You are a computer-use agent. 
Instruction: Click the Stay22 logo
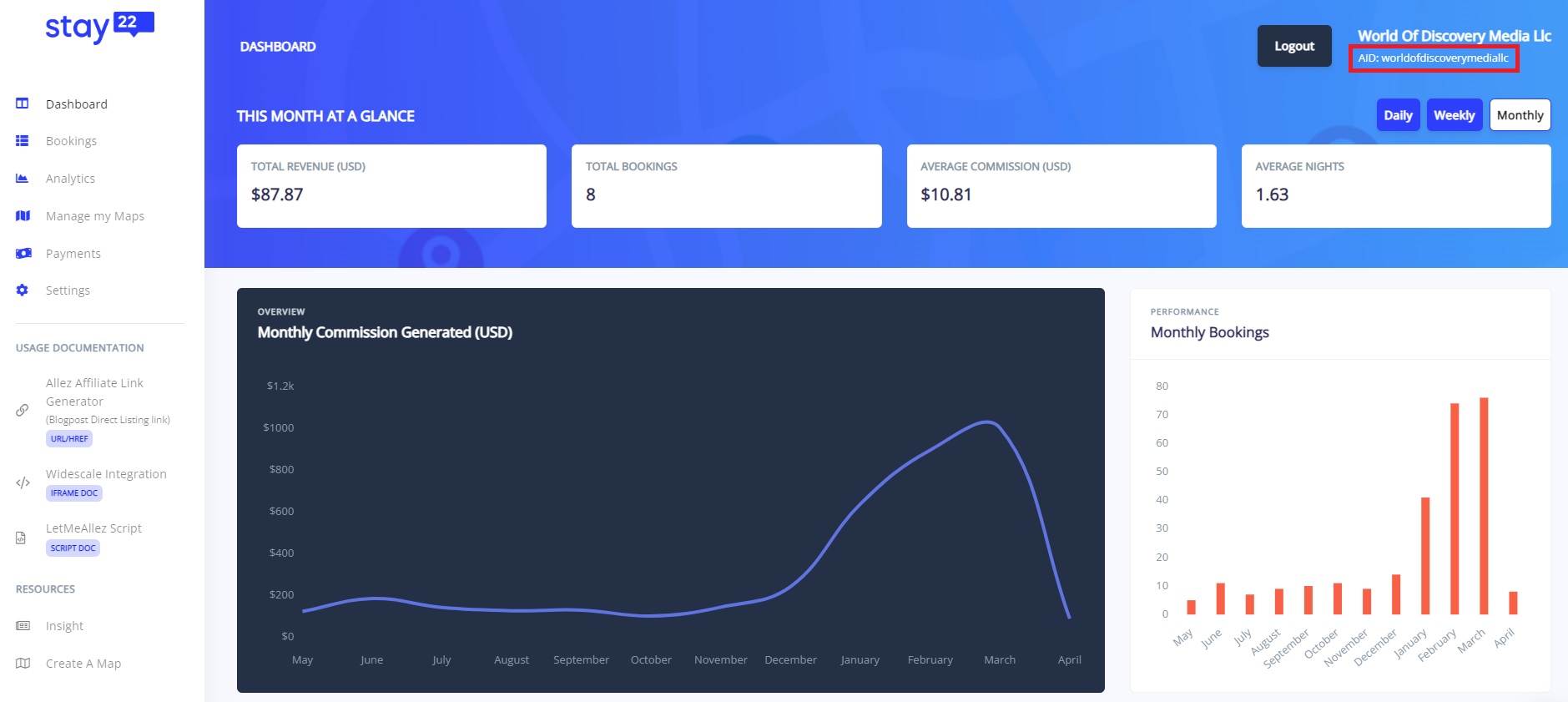pyautogui.click(x=99, y=28)
